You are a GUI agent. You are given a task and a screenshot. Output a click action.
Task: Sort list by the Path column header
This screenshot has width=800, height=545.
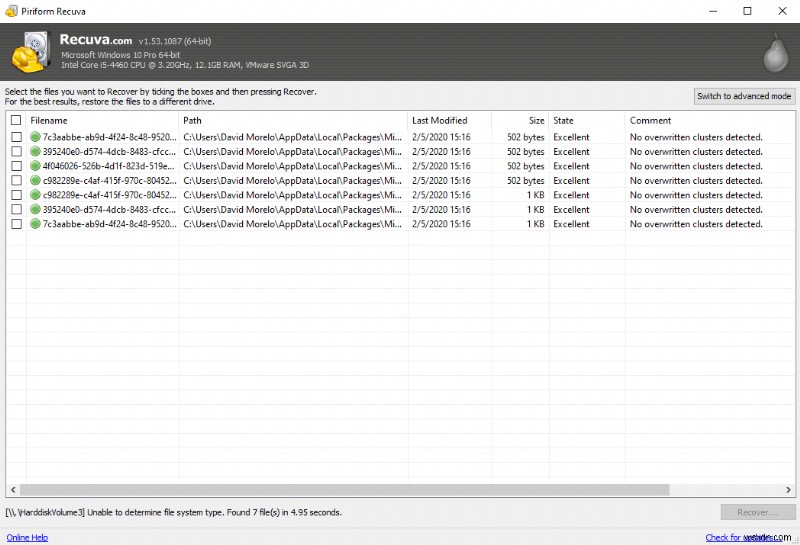293,120
